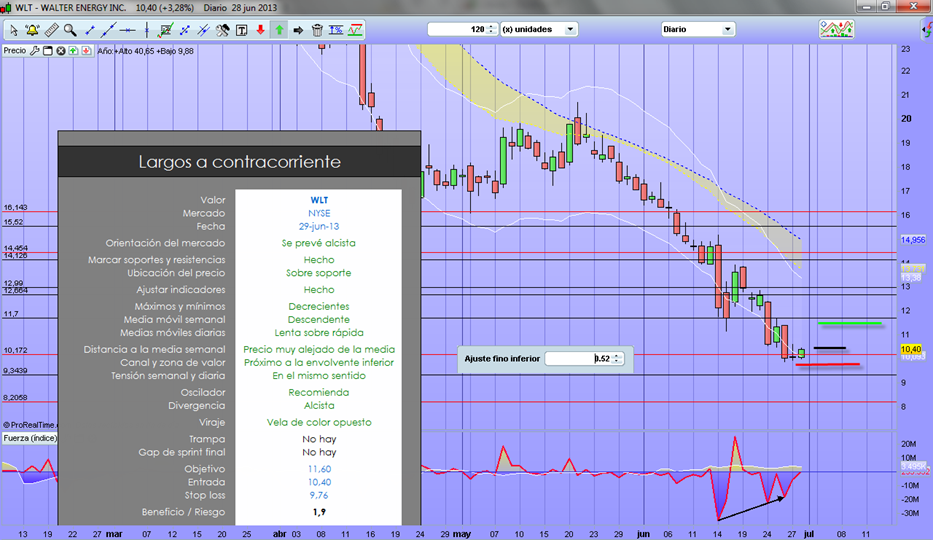This screenshot has width=933, height=540.
Task: Select the ruler measurement tool
Action: click(x=52, y=30)
